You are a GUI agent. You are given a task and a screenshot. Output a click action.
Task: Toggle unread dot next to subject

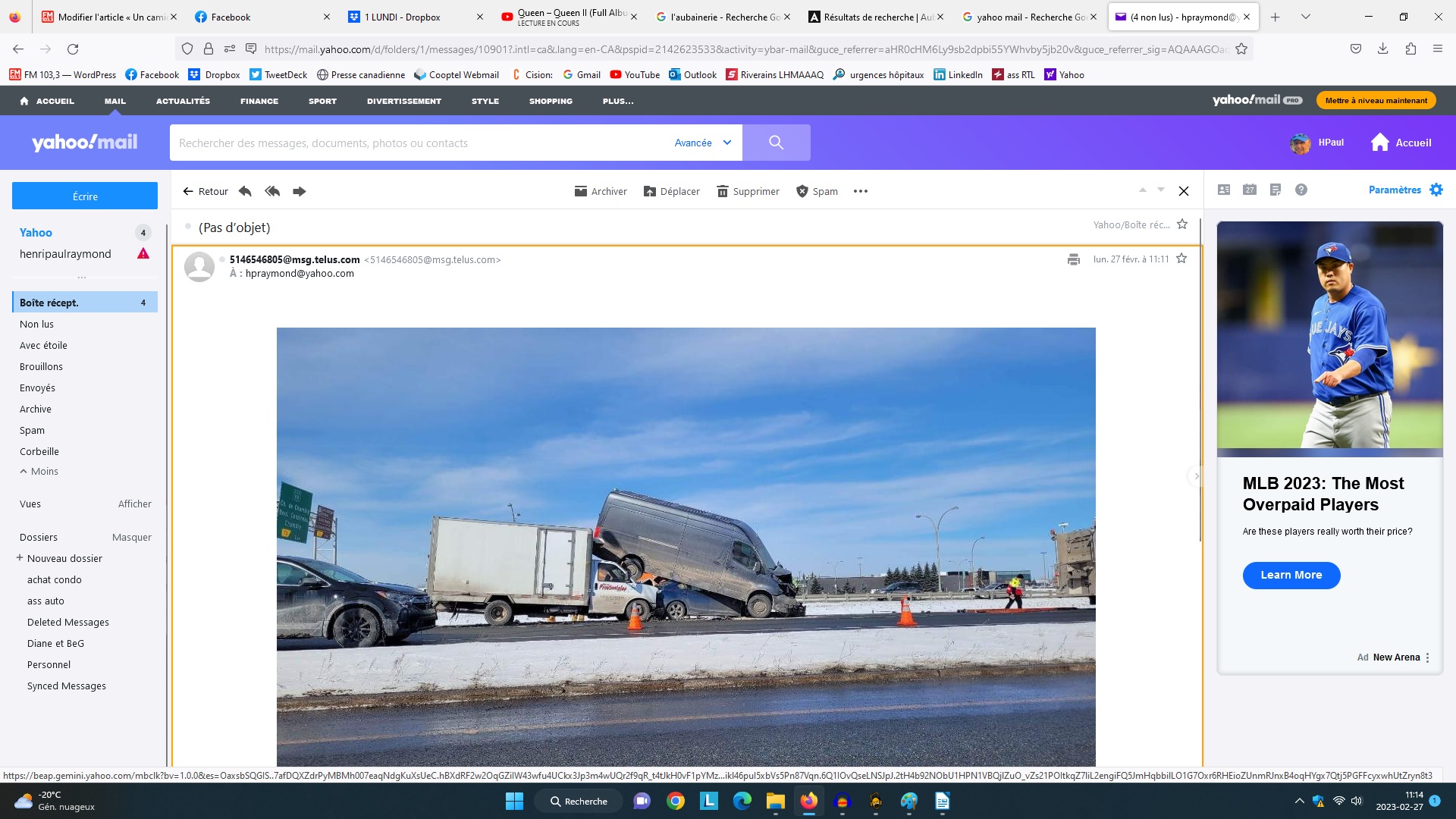[x=188, y=227]
